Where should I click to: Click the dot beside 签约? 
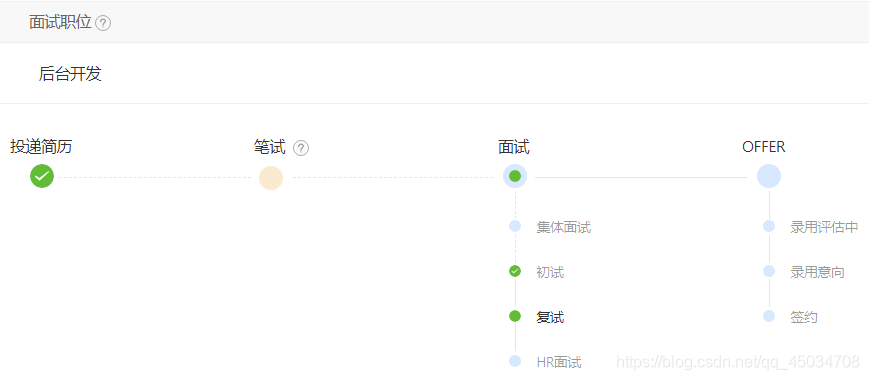pyautogui.click(x=769, y=316)
